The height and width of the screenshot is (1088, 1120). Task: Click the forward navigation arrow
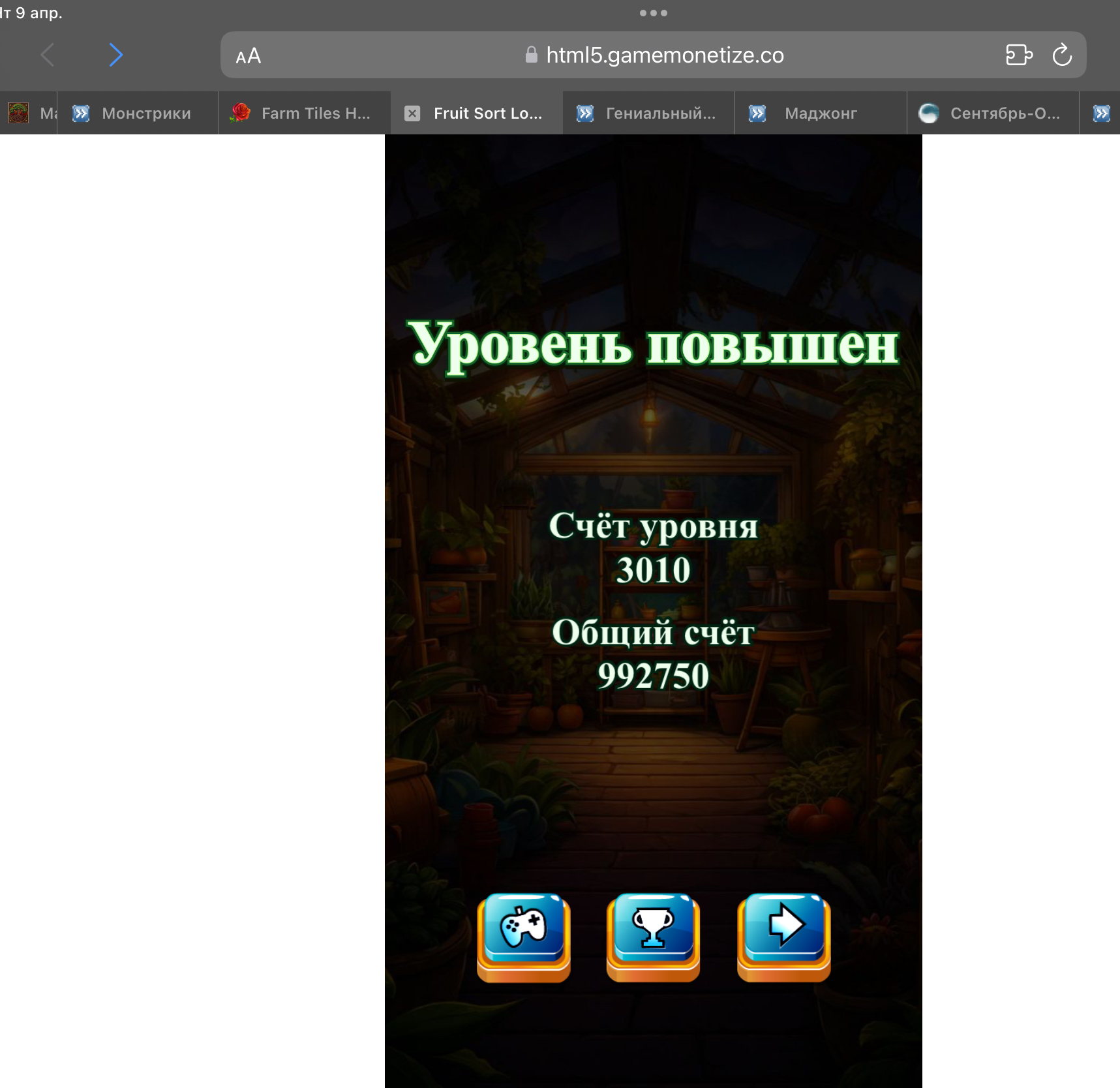(x=116, y=55)
